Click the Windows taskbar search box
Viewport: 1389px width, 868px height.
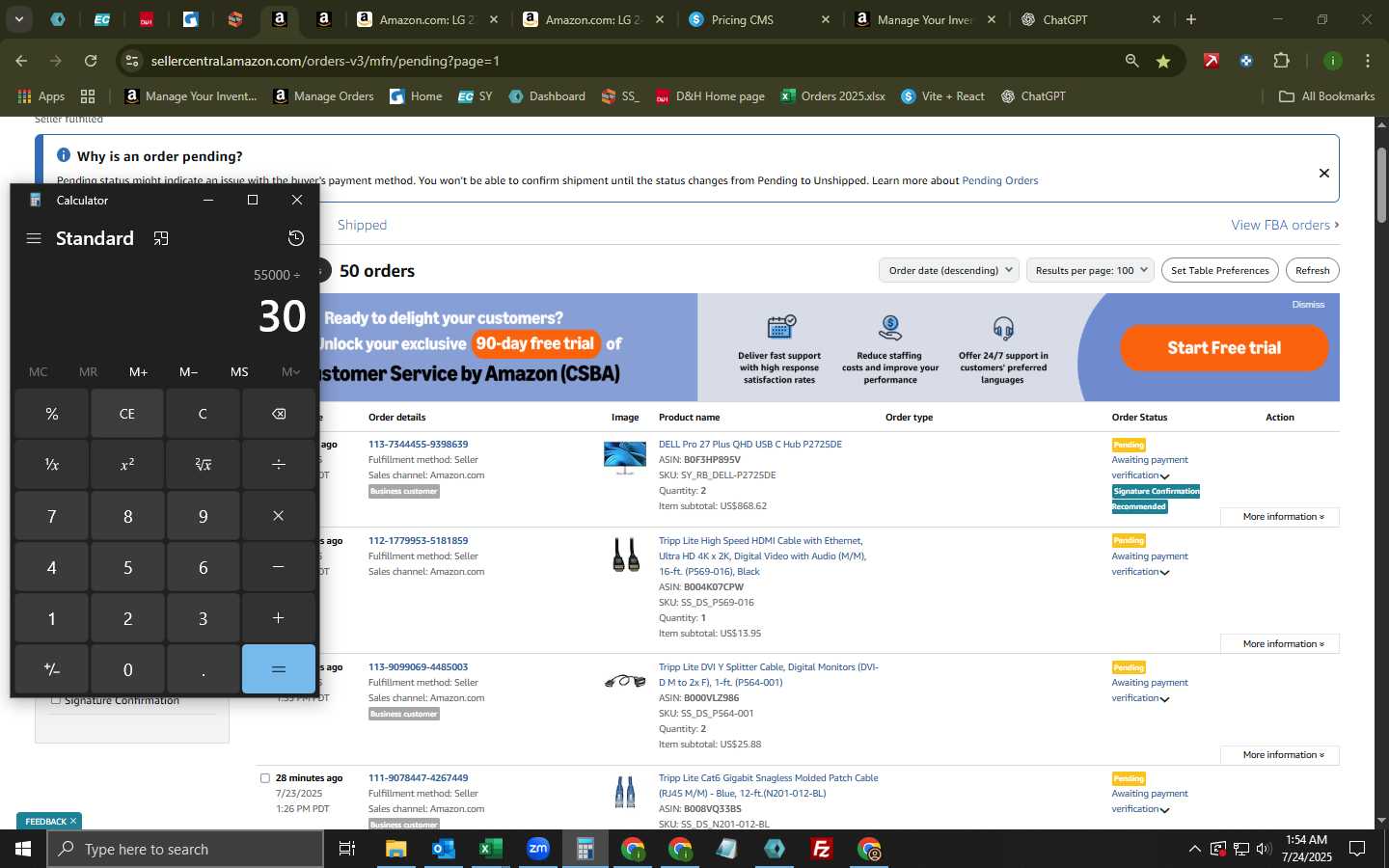(x=185, y=849)
